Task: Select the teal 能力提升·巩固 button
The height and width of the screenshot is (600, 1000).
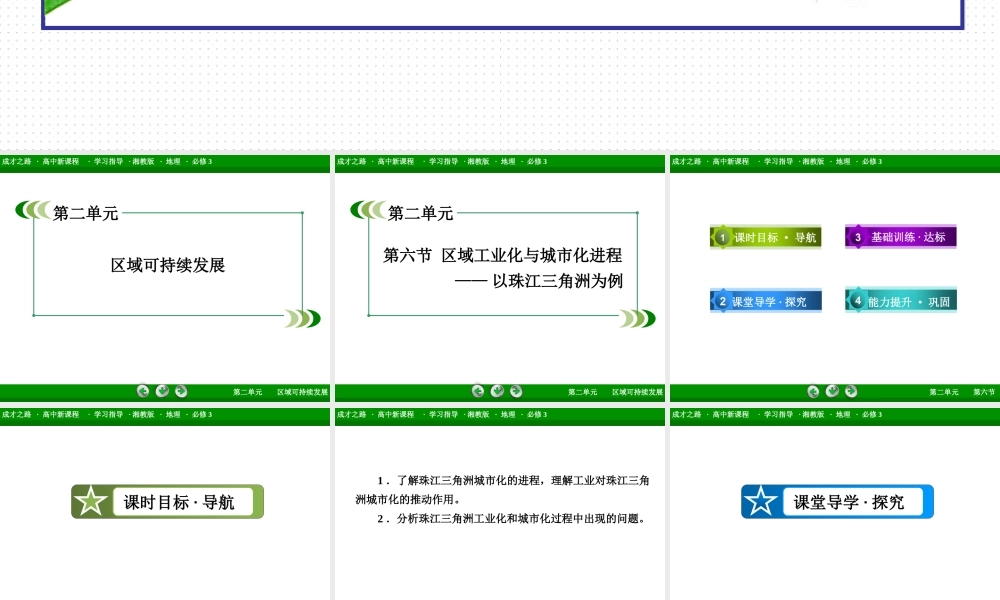Action: pyautogui.click(x=901, y=301)
